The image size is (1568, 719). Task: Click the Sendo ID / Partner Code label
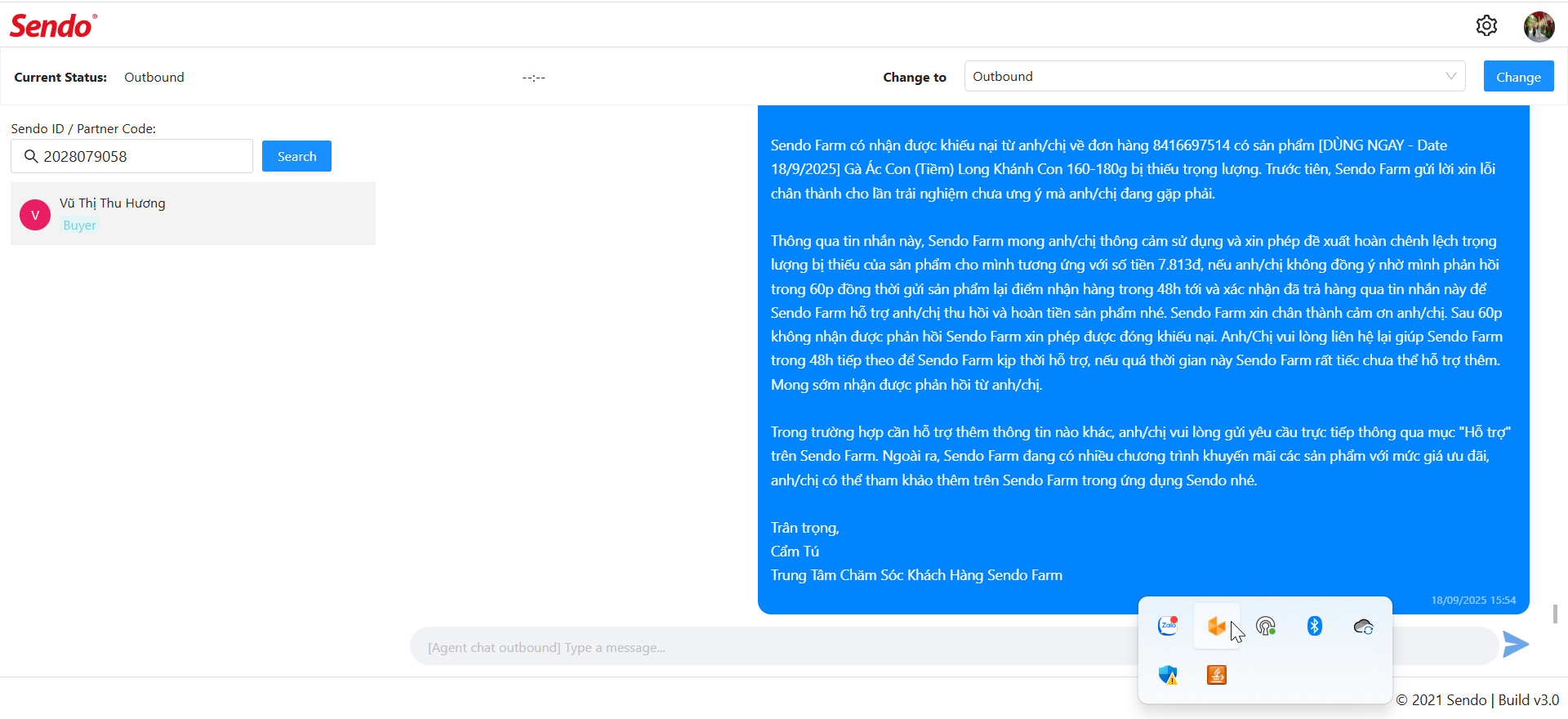pos(83,128)
